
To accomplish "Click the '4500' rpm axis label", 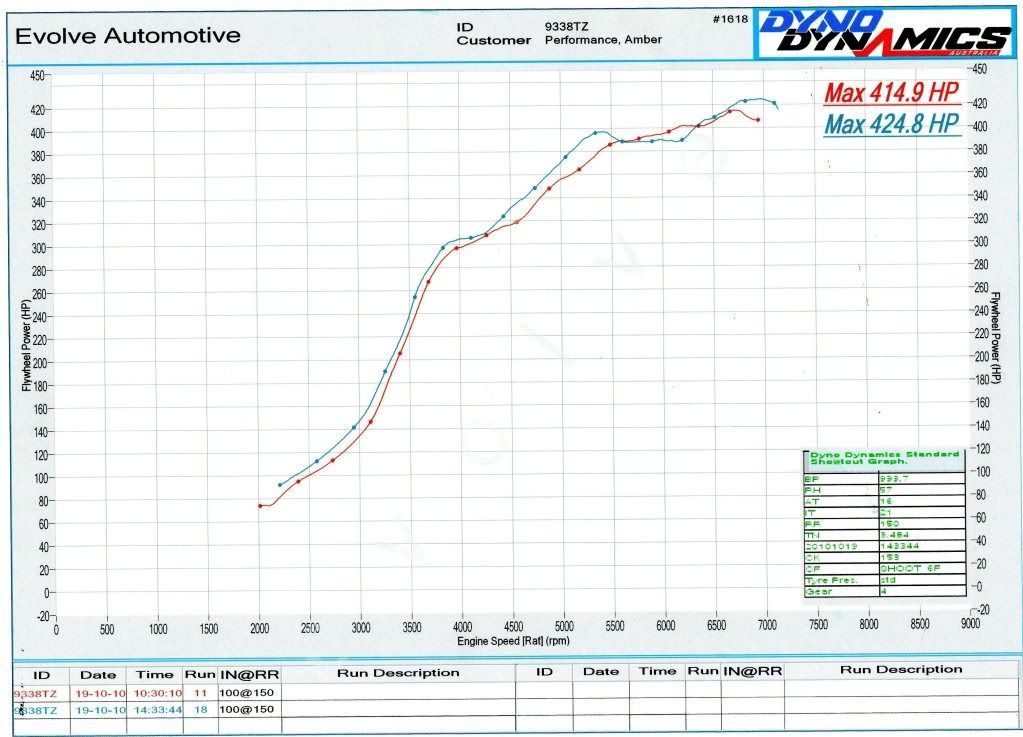I will click(513, 627).
